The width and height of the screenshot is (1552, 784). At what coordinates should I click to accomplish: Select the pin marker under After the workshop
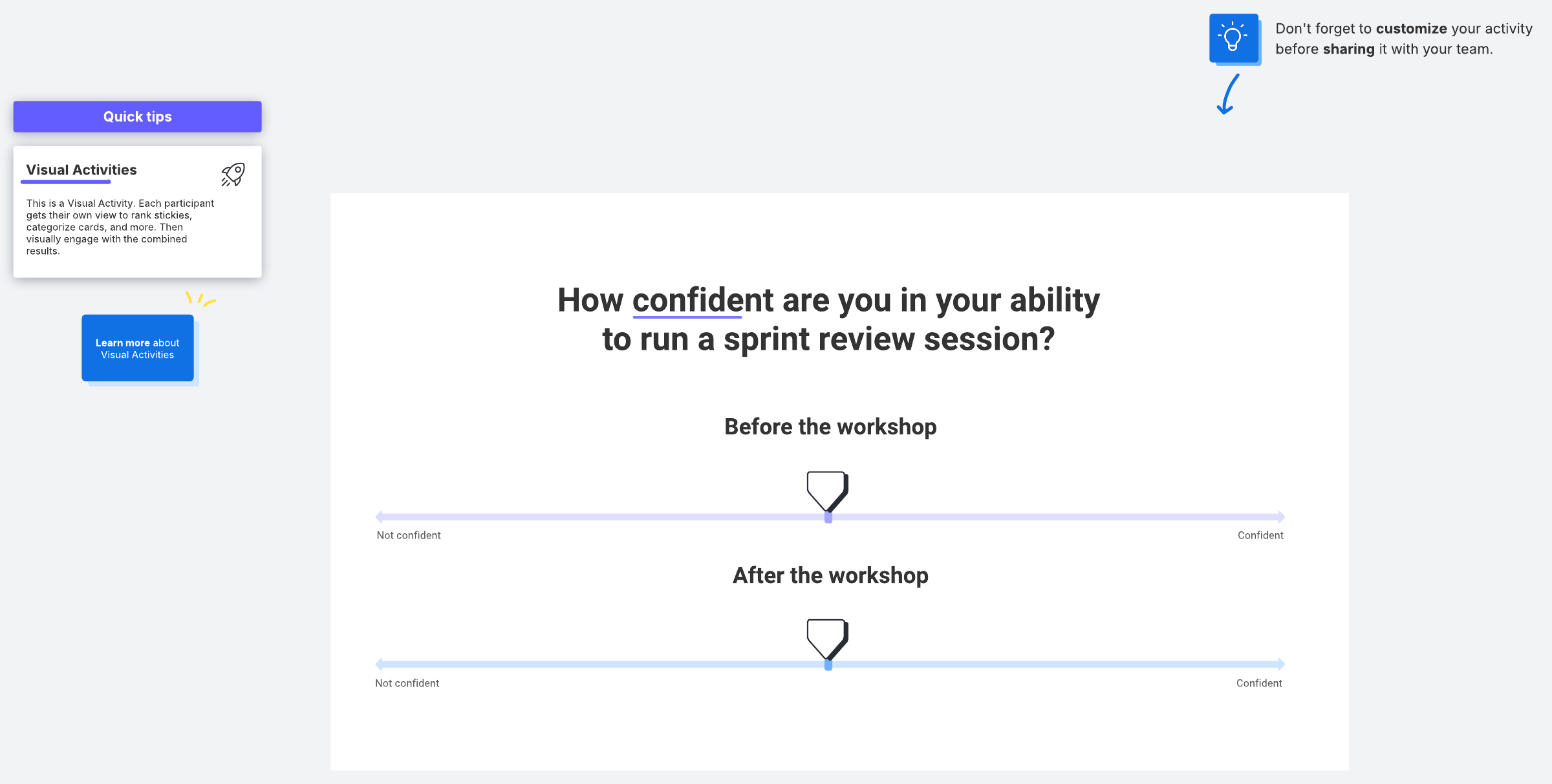pyautogui.click(x=827, y=639)
